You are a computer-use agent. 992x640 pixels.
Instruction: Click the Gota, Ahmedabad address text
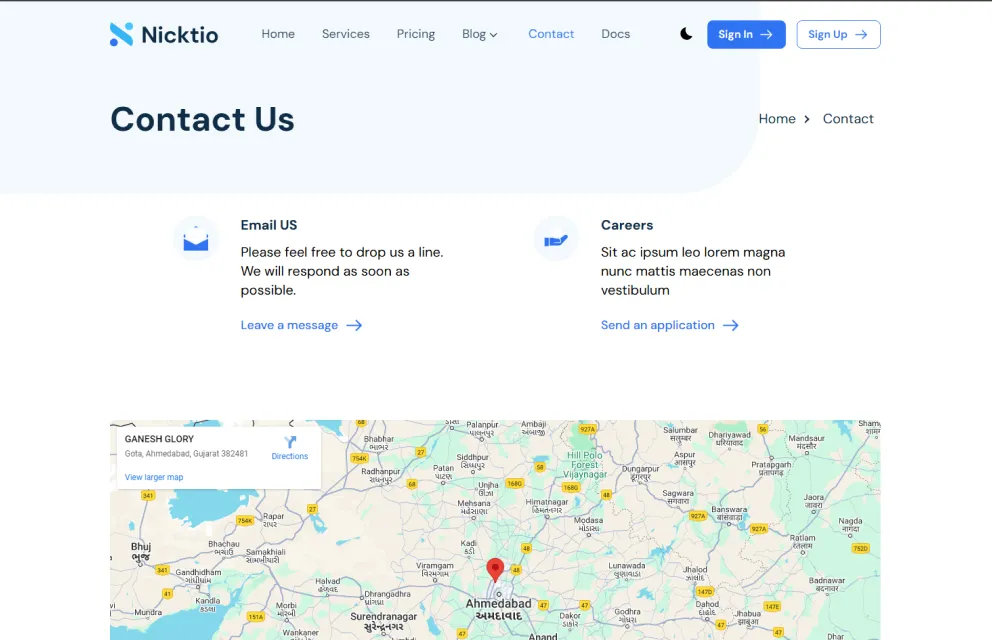tap(186, 454)
